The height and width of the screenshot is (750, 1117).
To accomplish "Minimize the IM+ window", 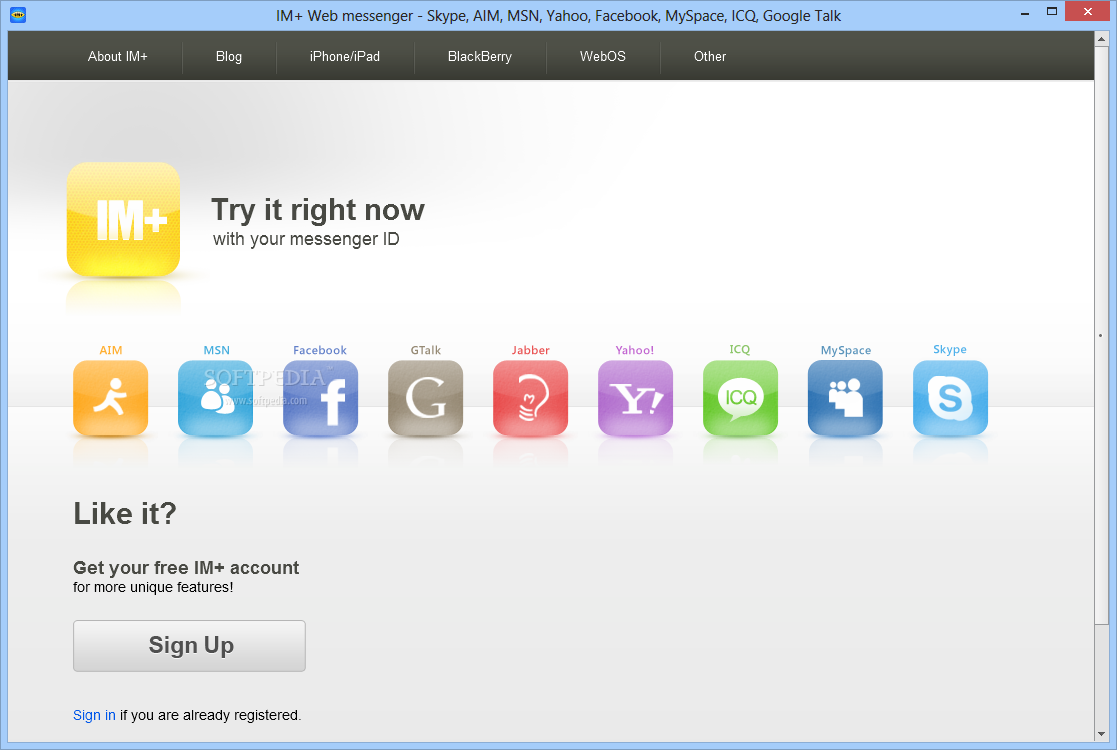I will click(x=1025, y=13).
